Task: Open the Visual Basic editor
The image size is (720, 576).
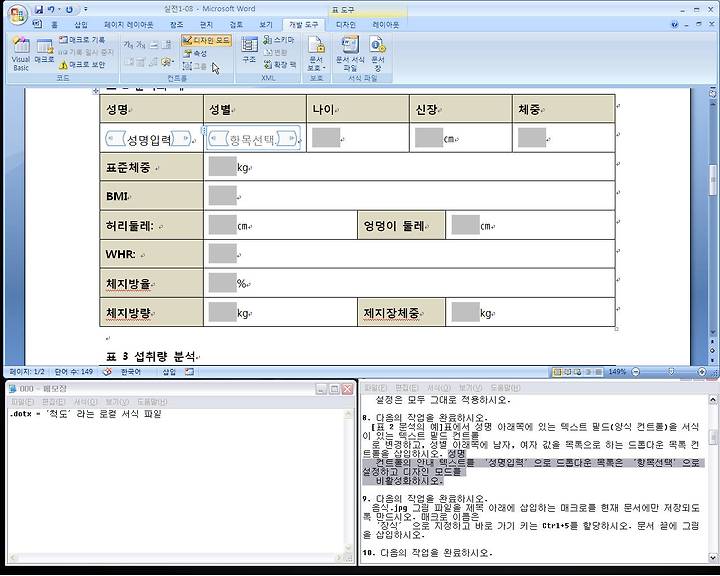Action: pyautogui.click(x=21, y=54)
